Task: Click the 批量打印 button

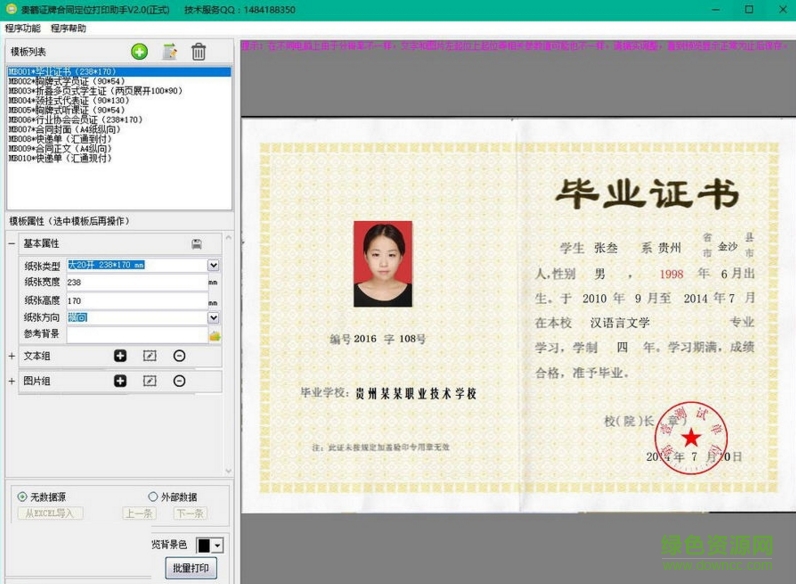Action: click(x=191, y=568)
